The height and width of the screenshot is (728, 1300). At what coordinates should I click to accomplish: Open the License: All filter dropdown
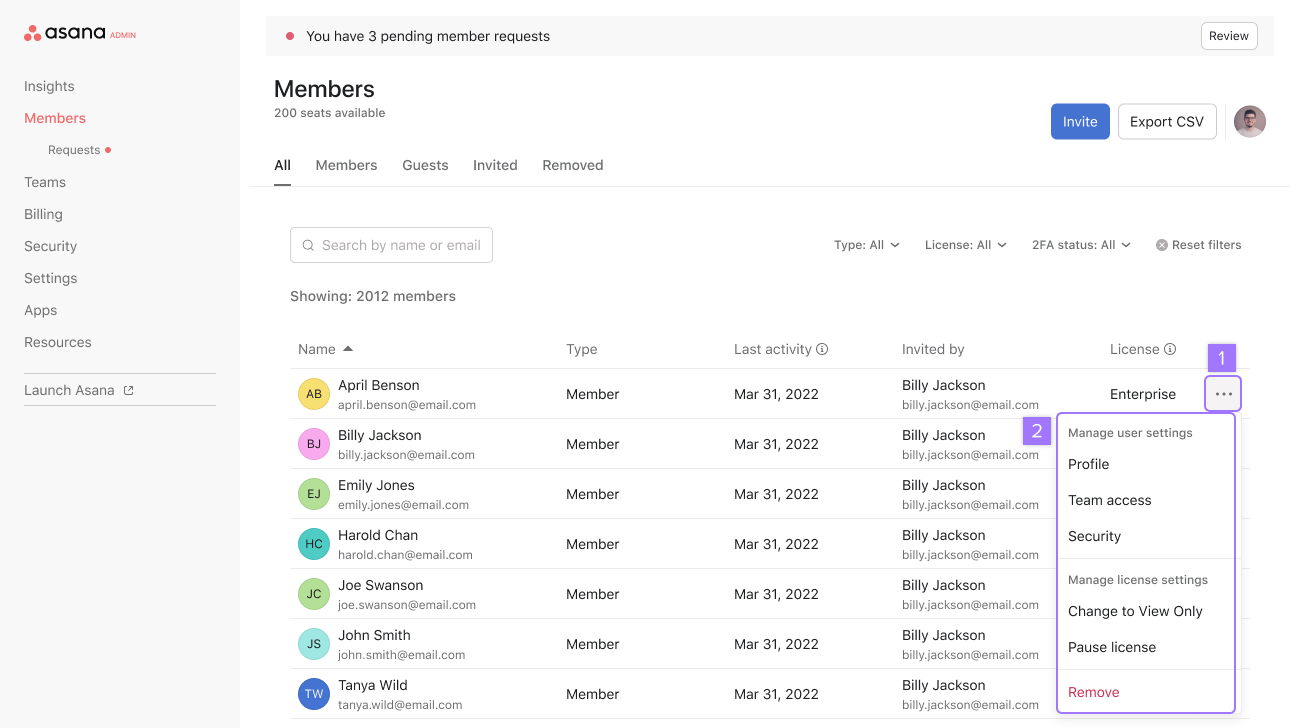[964, 244]
